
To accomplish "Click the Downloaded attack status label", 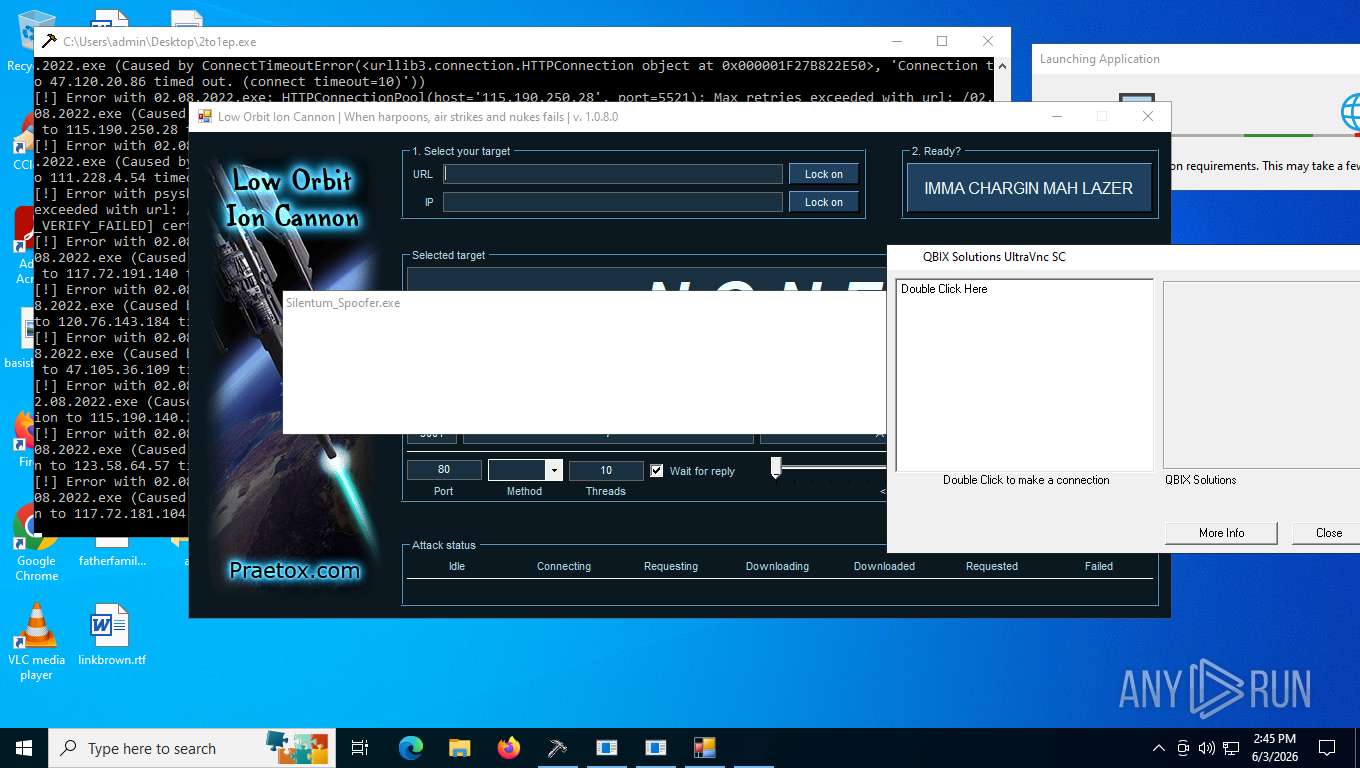I will click(884, 566).
